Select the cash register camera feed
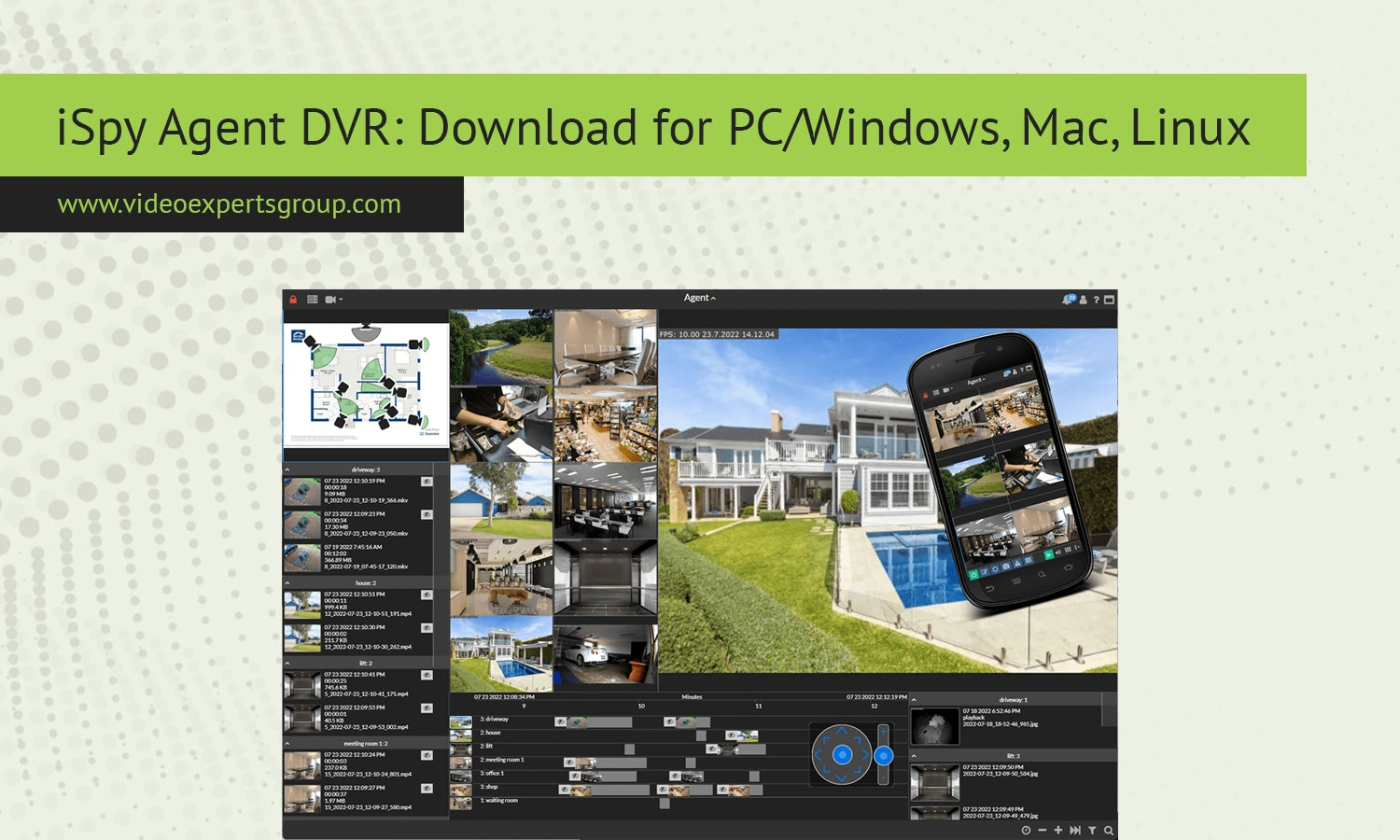This screenshot has width=1400, height=840. pos(501,425)
